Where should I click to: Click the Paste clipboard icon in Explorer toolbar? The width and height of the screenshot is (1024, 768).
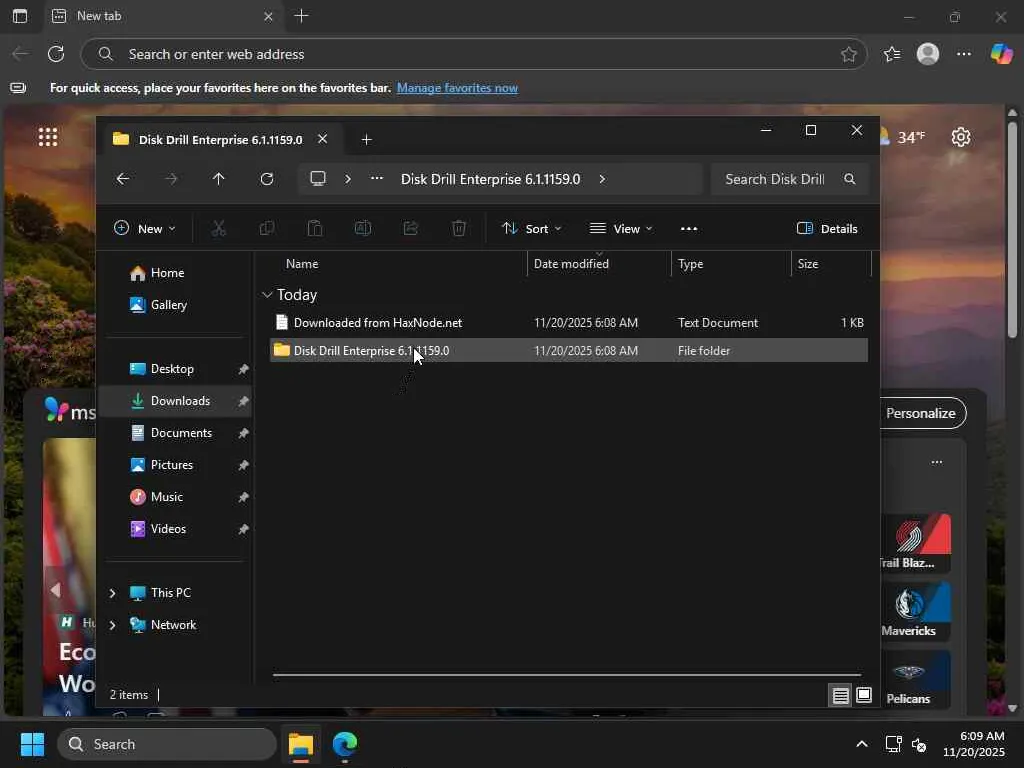(315, 229)
